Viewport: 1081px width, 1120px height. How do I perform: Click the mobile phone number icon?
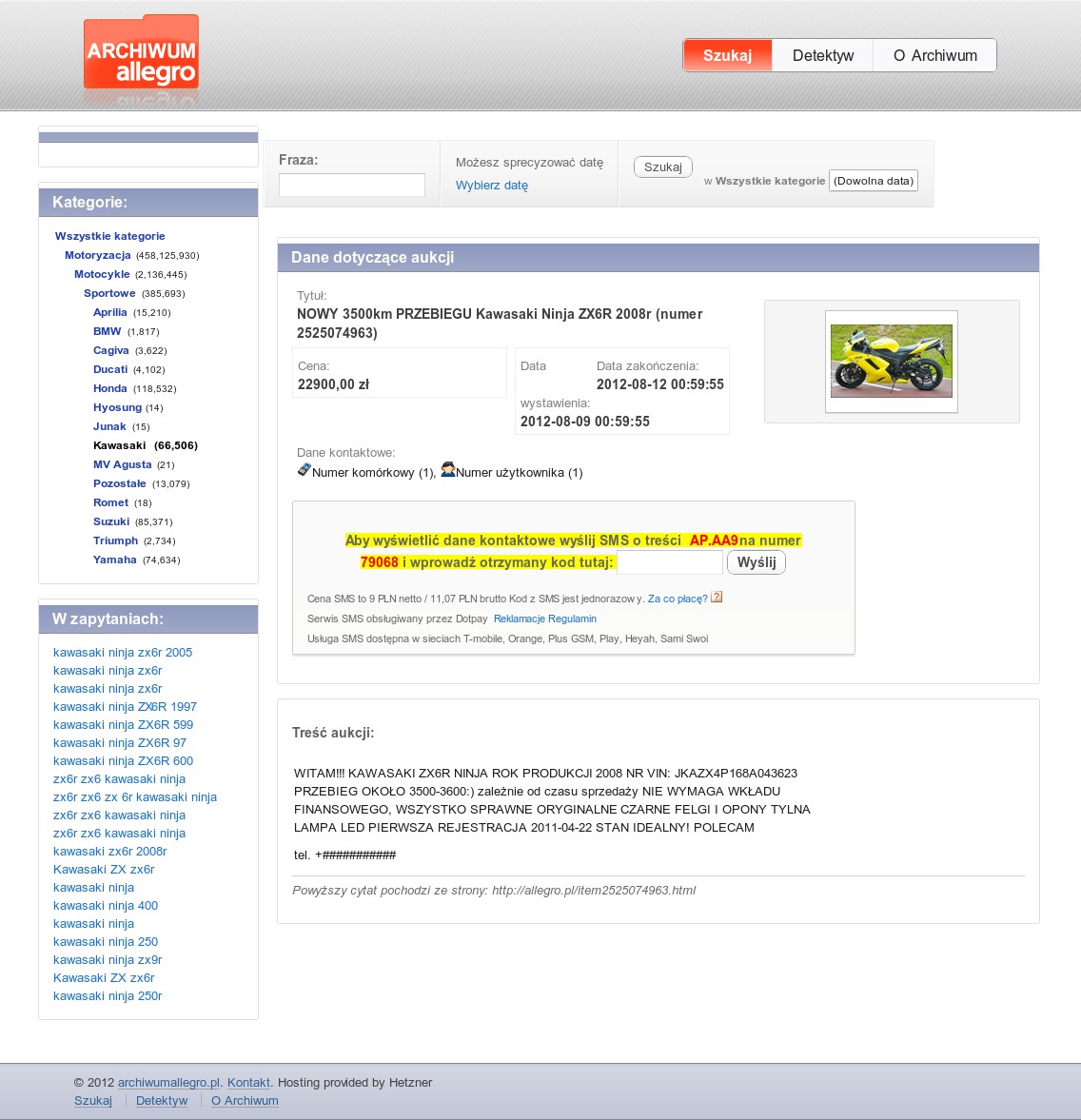[304, 470]
